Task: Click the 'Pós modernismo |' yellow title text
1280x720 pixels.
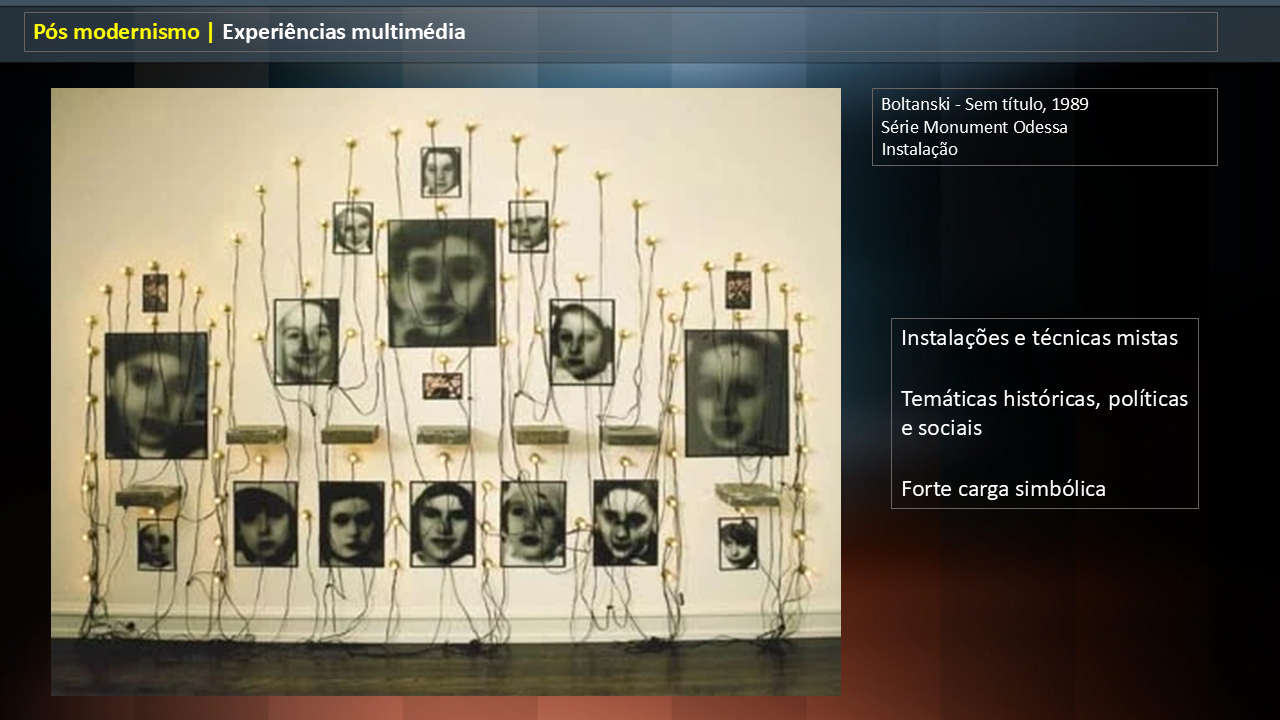Action: [124, 32]
